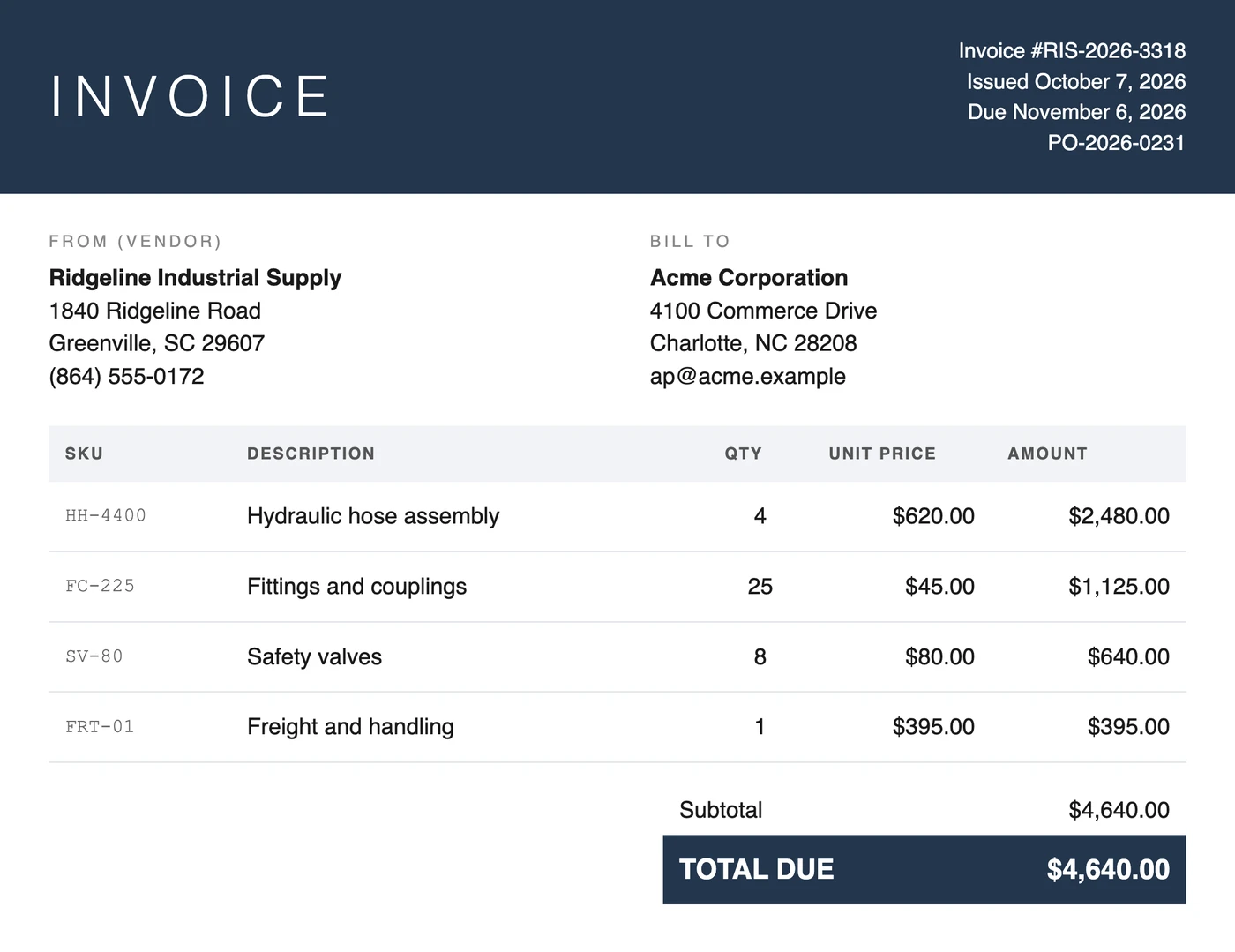Screen dimensions: 1235x952
Task: Click Freight unit price $395.00
Action: (x=933, y=727)
